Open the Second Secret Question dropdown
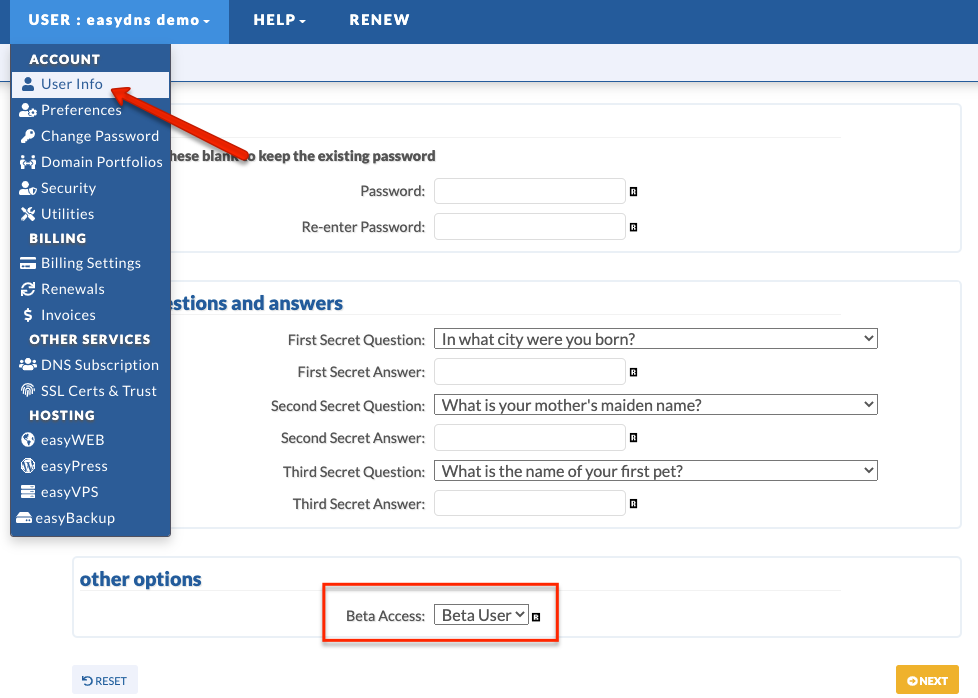This screenshot has width=978, height=698. pyautogui.click(x=656, y=405)
